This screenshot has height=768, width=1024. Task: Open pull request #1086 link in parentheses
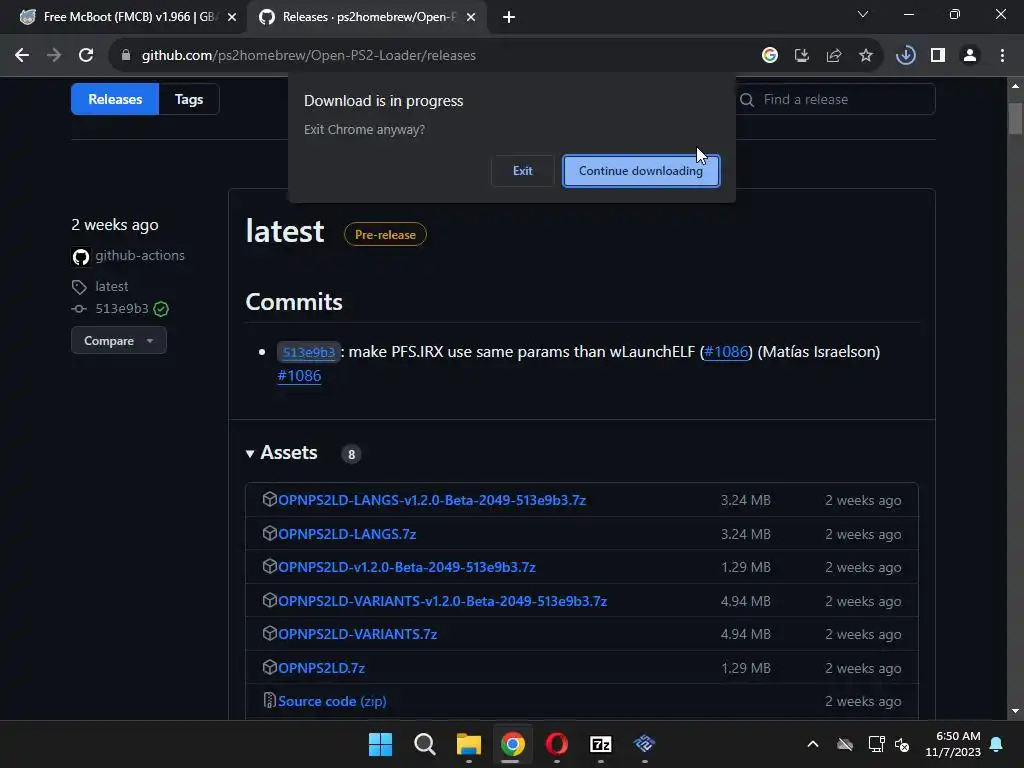click(x=726, y=351)
